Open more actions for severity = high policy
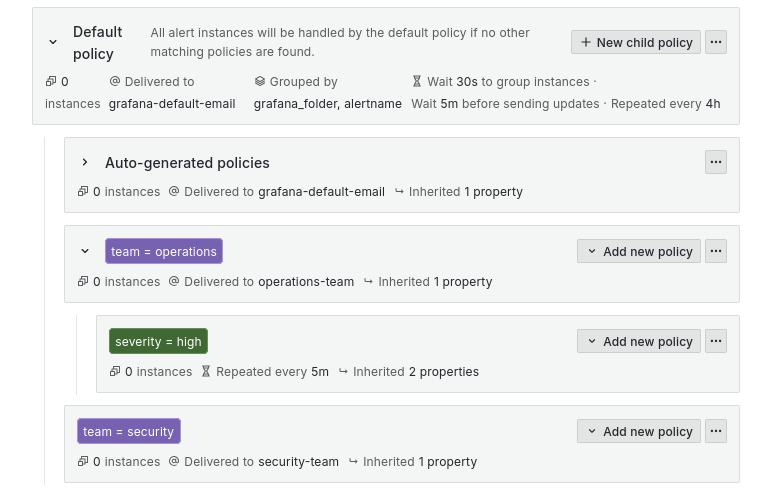 [x=716, y=341]
